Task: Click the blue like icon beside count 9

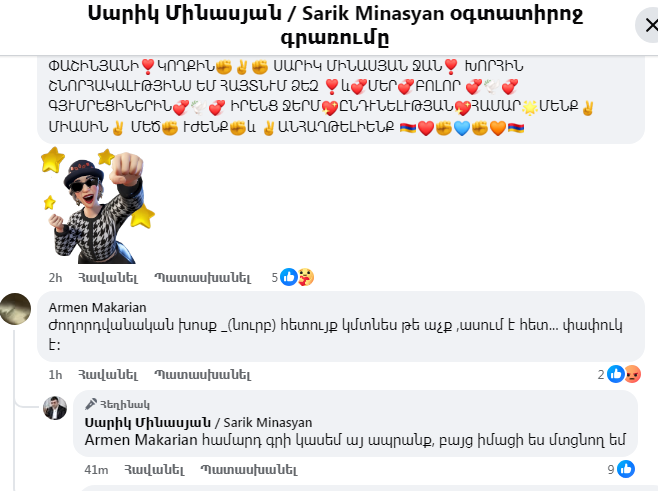Action: click(626, 469)
